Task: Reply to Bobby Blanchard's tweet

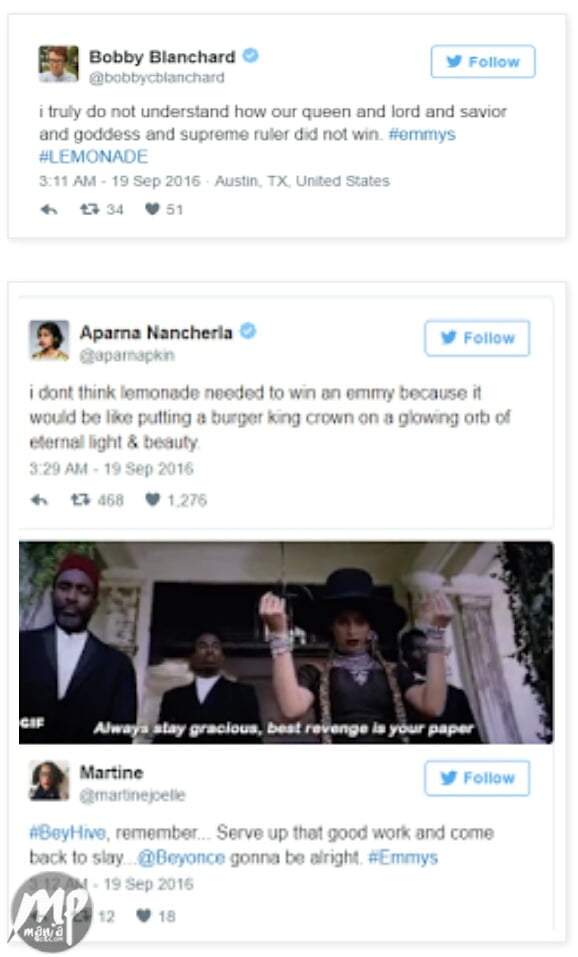Action: [x=49, y=210]
